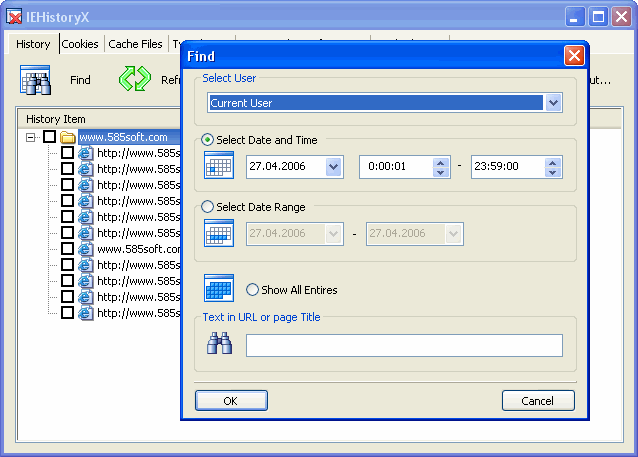Screen dimensions: 638x457
Task: Select the 'www.585soft.co' child history entry
Action: pyautogui.click(x=138, y=249)
